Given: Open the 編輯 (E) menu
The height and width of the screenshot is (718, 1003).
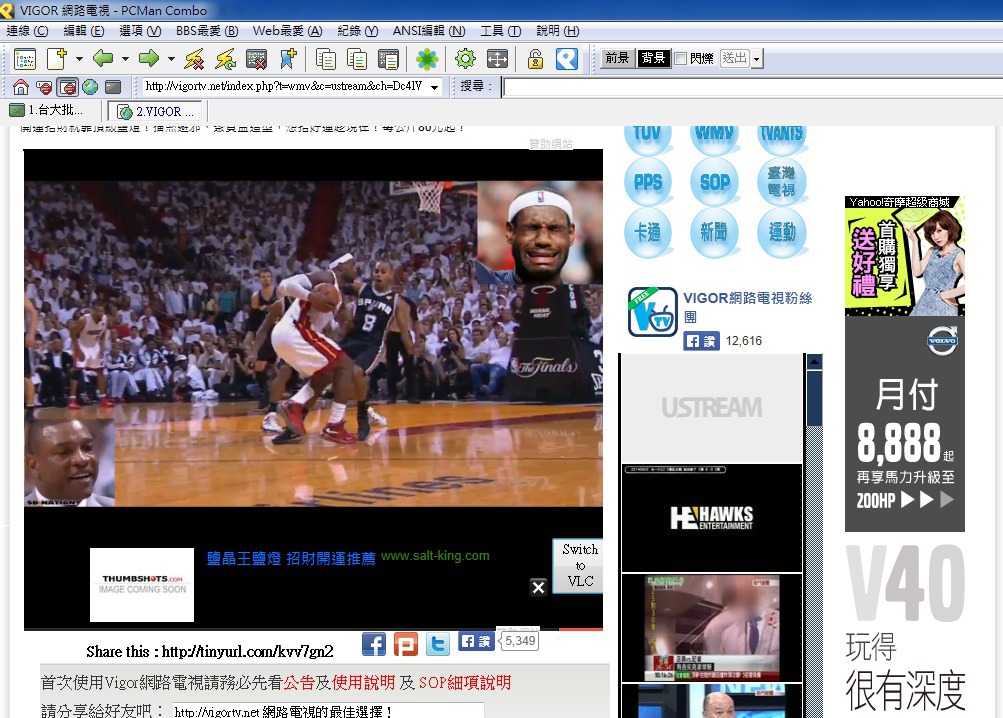Looking at the screenshot, I should point(84,31).
